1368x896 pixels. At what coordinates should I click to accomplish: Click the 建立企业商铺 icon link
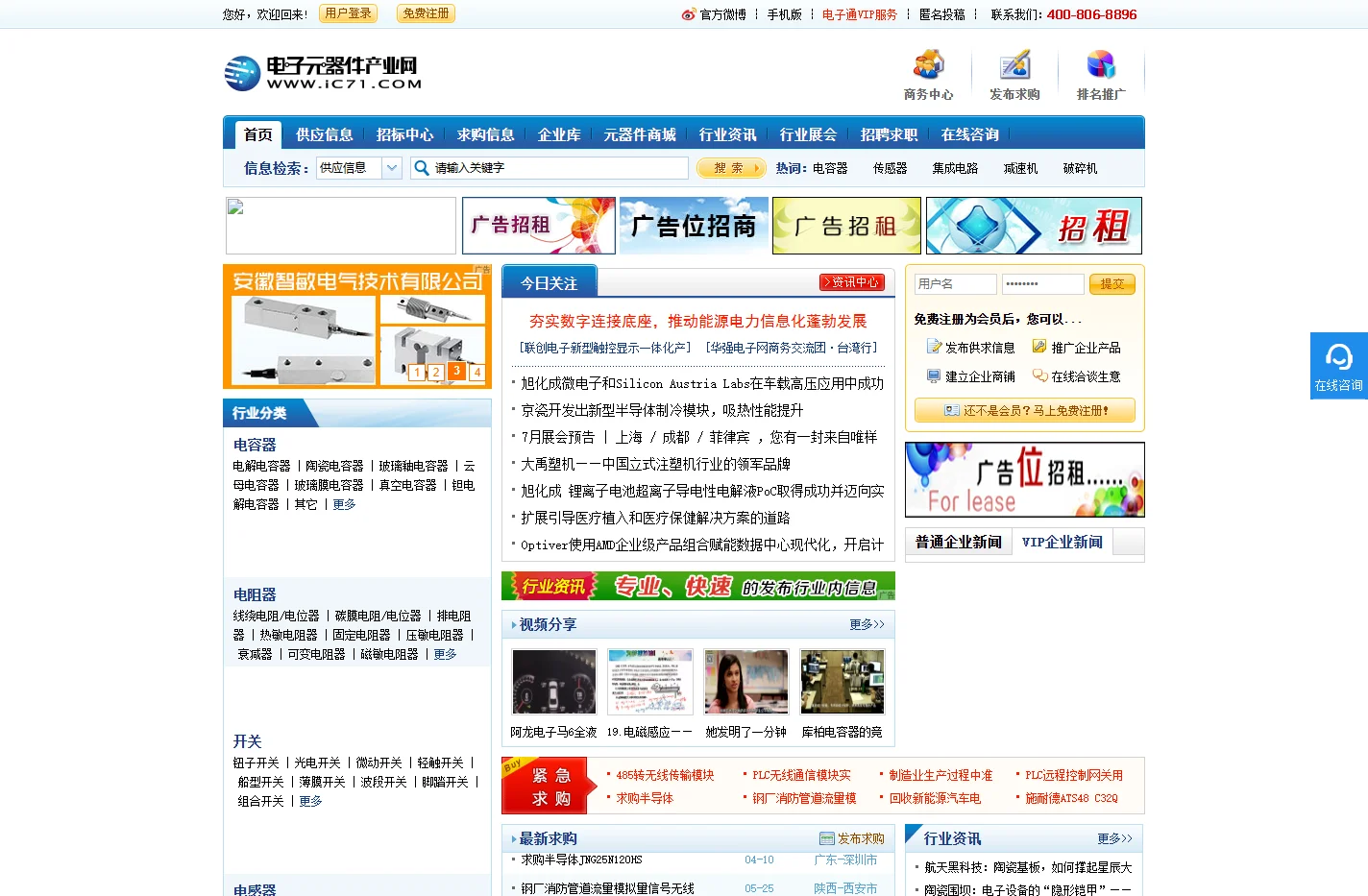(970, 376)
